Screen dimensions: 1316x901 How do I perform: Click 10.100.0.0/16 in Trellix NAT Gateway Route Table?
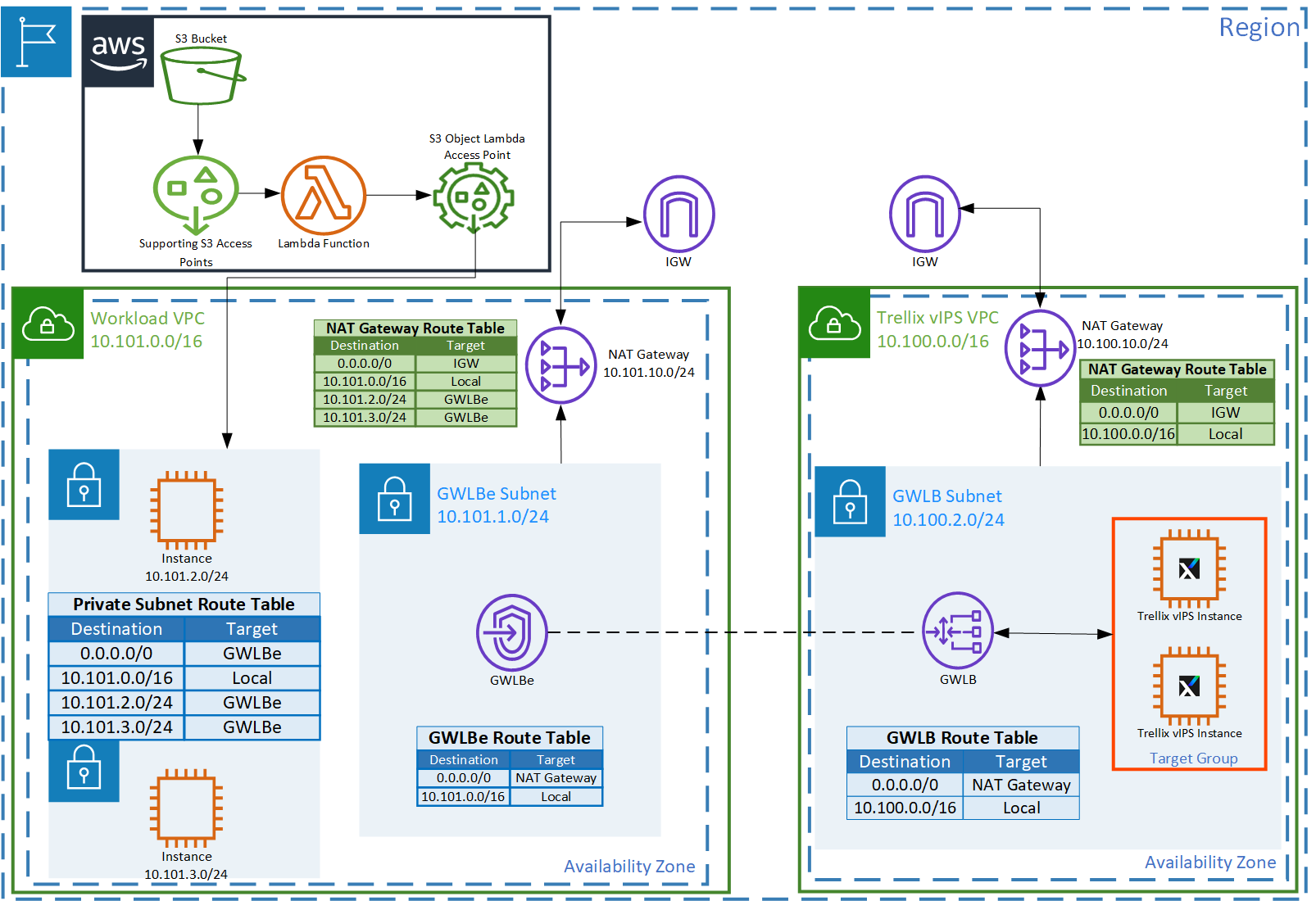[x=1128, y=434]
